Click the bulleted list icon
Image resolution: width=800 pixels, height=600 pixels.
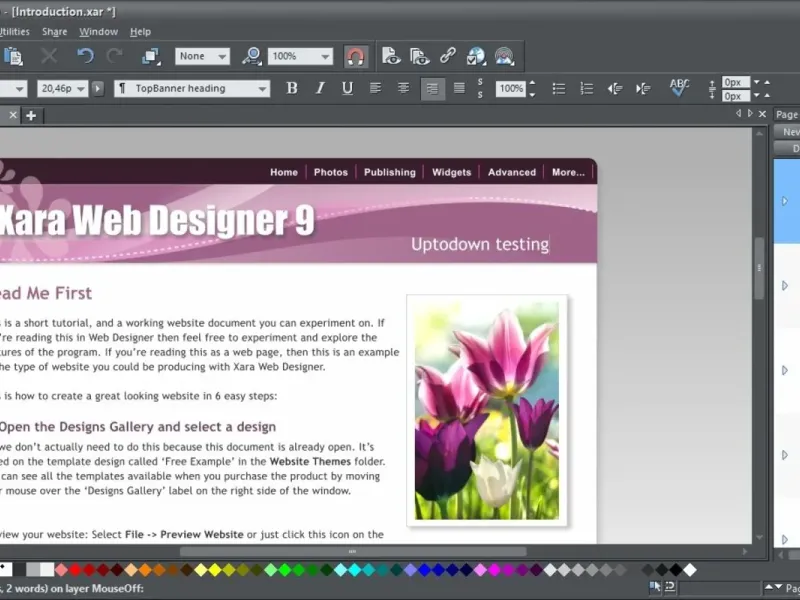click(x=559, y=88)
